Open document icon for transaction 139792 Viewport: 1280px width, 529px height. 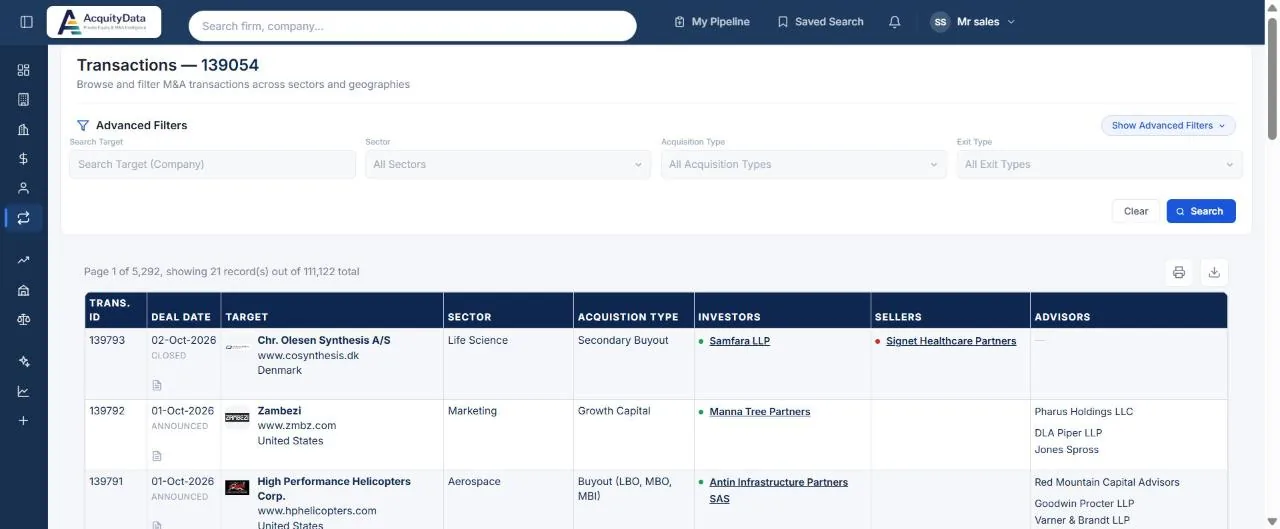[157, 456]
